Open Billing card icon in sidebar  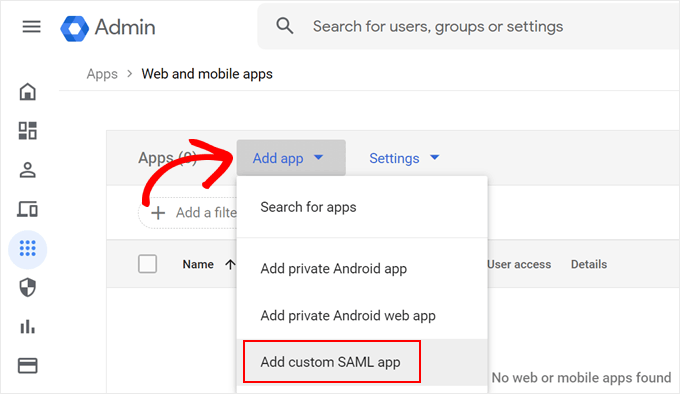[x=27, y=365]
